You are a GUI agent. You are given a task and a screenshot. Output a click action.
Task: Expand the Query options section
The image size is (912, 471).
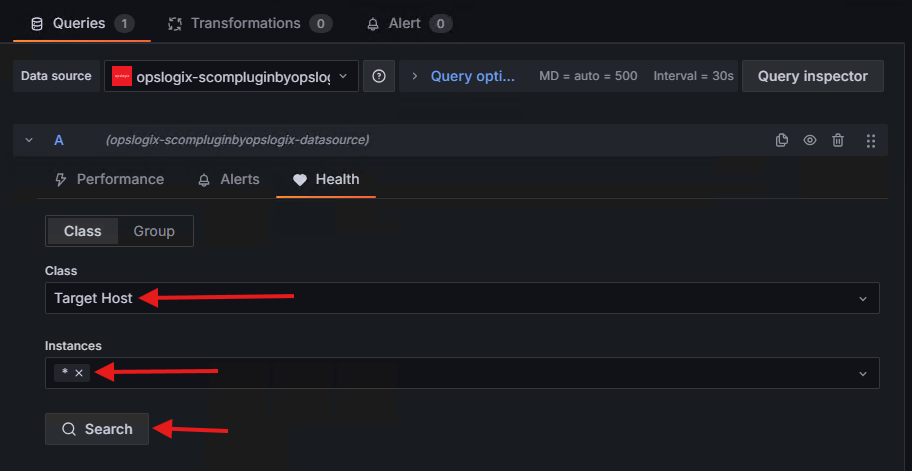click(465, 76)
